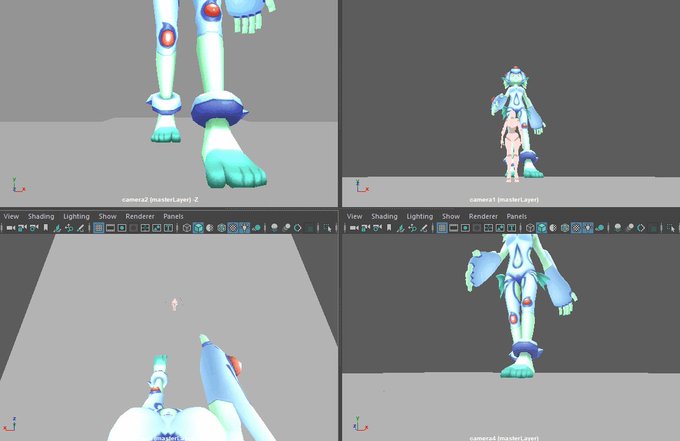Toggle Shadows in camera4 viewport toolbar

[600, 228]
